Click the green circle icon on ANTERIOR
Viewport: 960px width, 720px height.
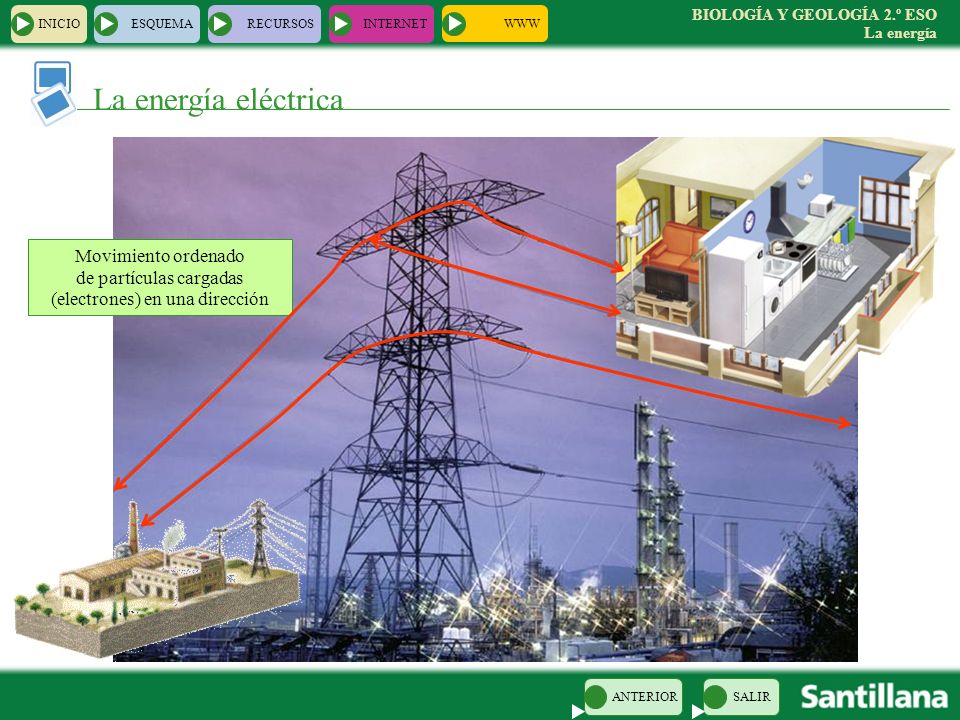[596, 697]
